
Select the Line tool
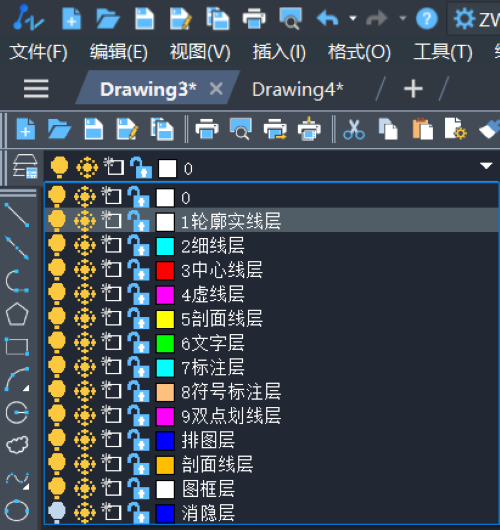click(x=17, y=215)
